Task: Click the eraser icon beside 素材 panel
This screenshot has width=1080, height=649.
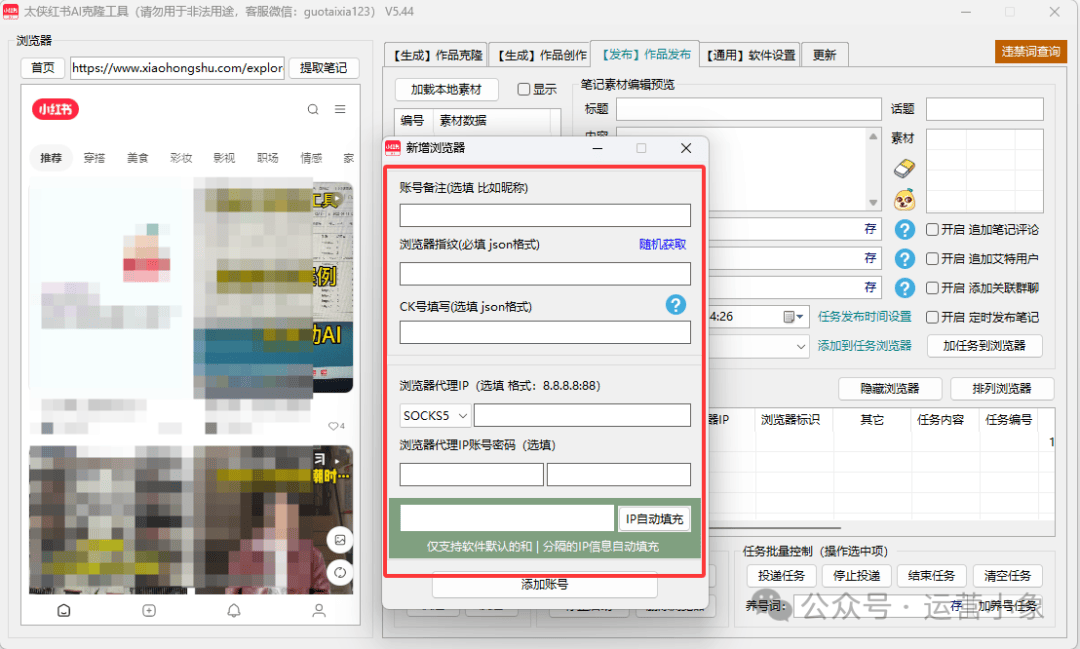Action: point(904,168)
